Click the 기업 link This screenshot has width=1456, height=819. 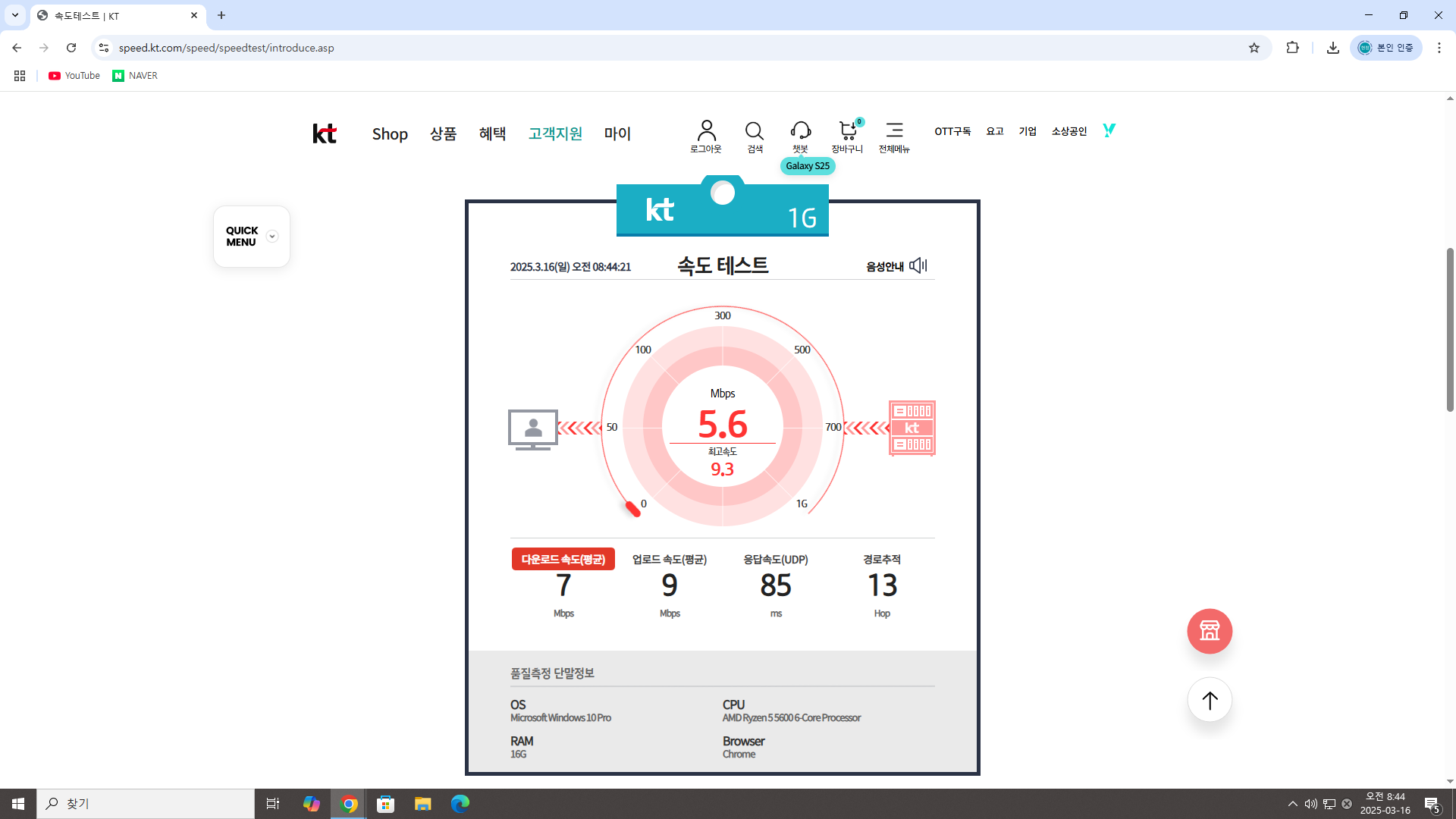1028,131
